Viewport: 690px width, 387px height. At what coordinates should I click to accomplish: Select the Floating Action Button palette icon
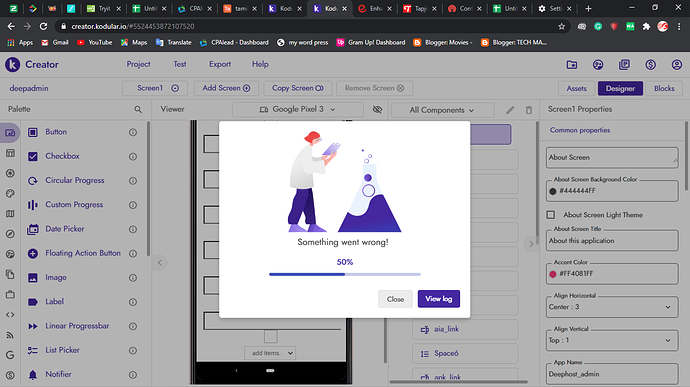[x=33, y=253]
